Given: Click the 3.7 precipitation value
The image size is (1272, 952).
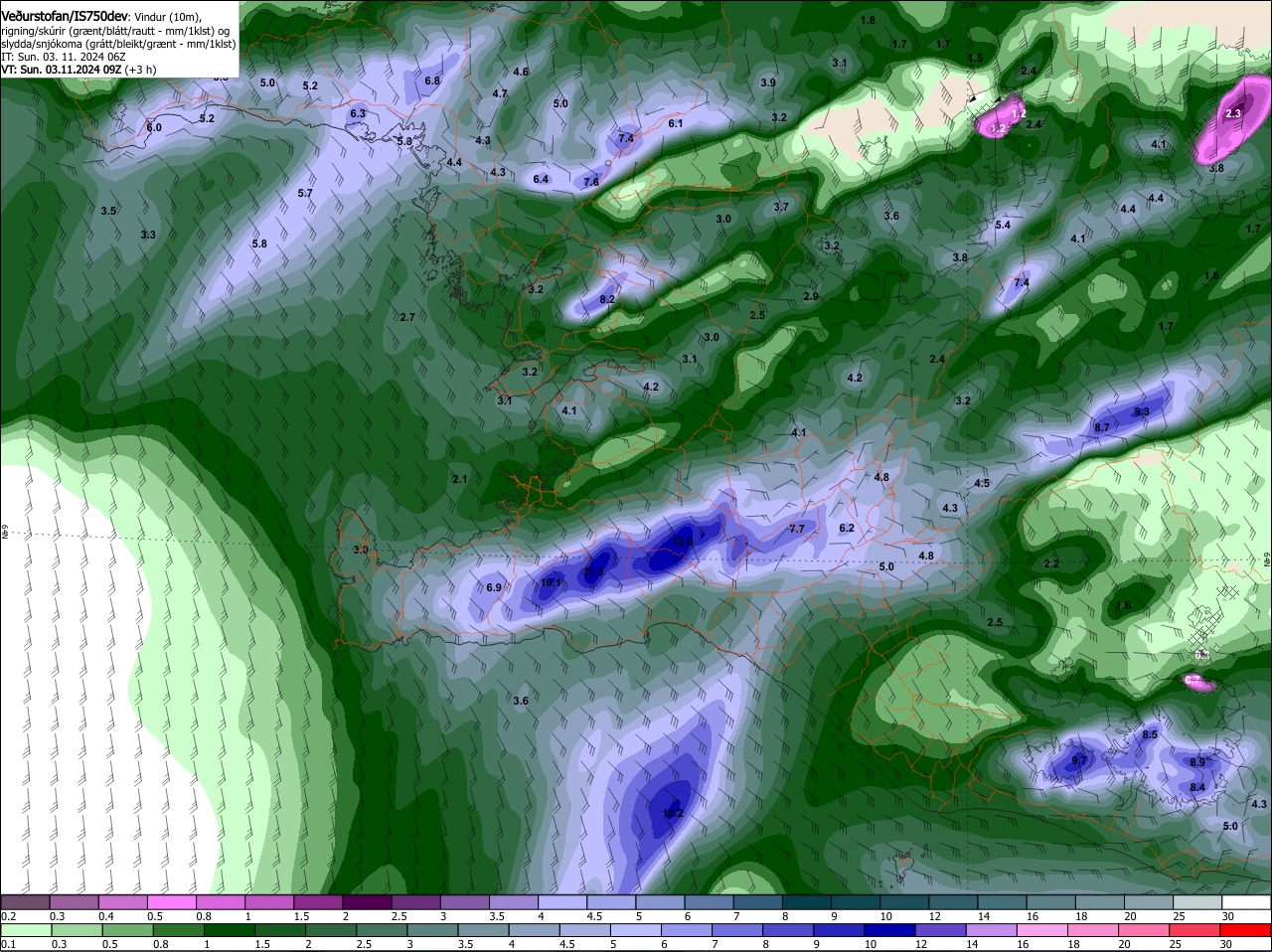Looking at the screenshot, I should [x=781, y=207].
